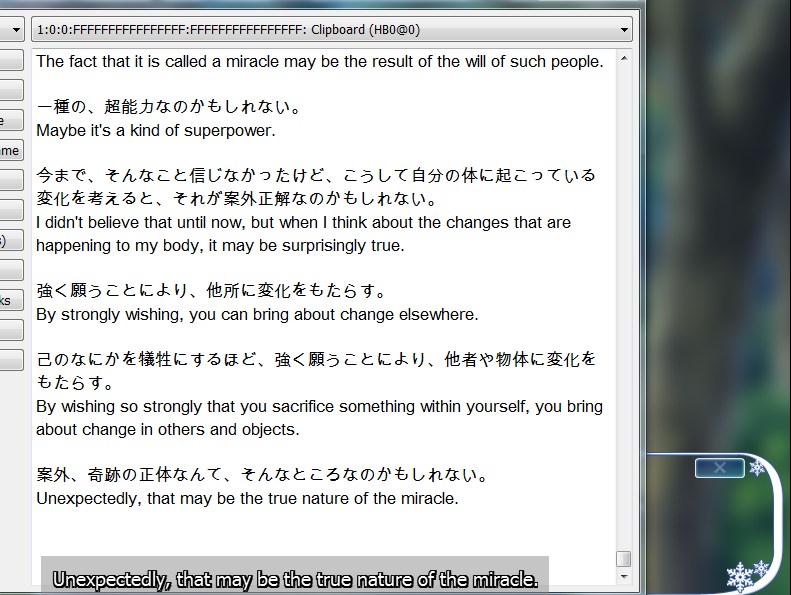Click the Japanese line "一種の、超能力なのかもしれない。"
The image size is (791, 595).
coord(169,106)
